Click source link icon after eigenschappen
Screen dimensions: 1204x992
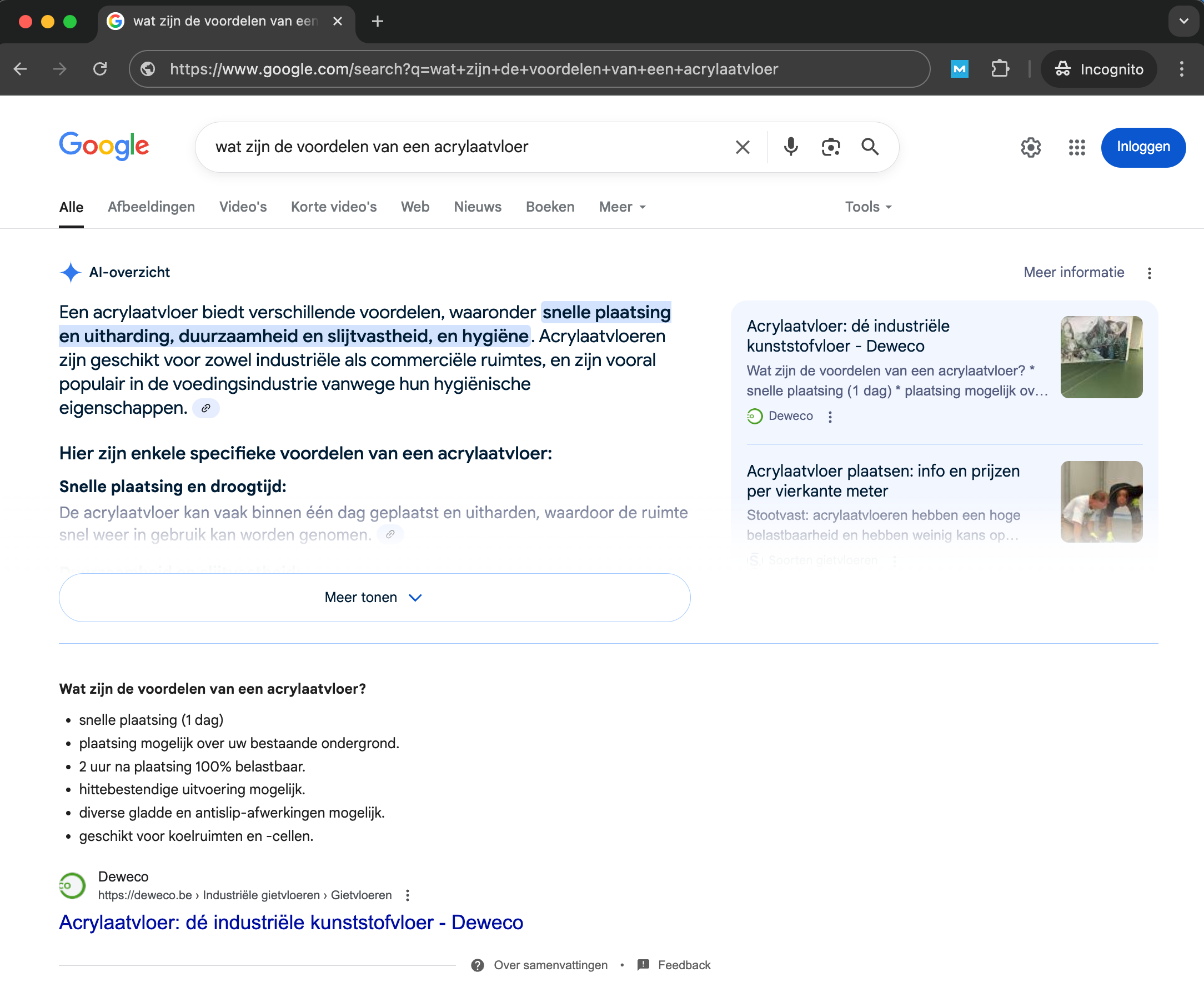coord(205,408)
